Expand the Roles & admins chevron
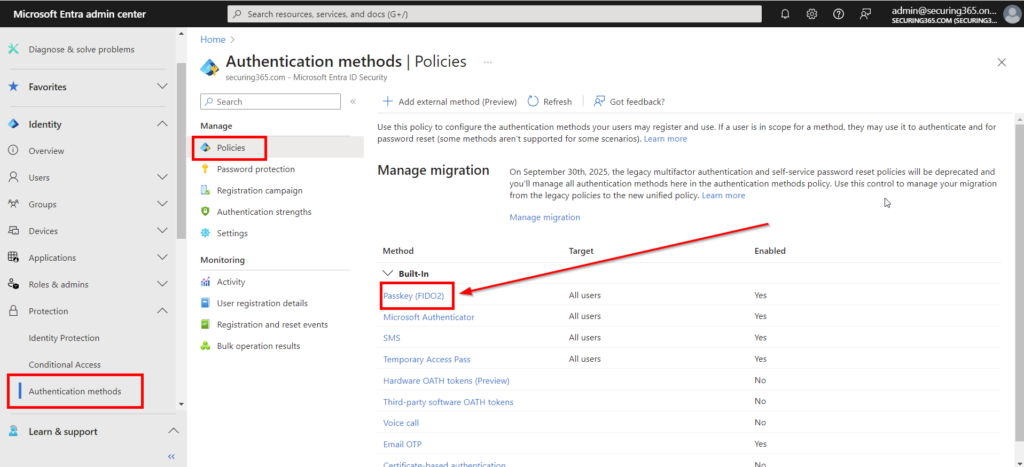 pos(163,284)
